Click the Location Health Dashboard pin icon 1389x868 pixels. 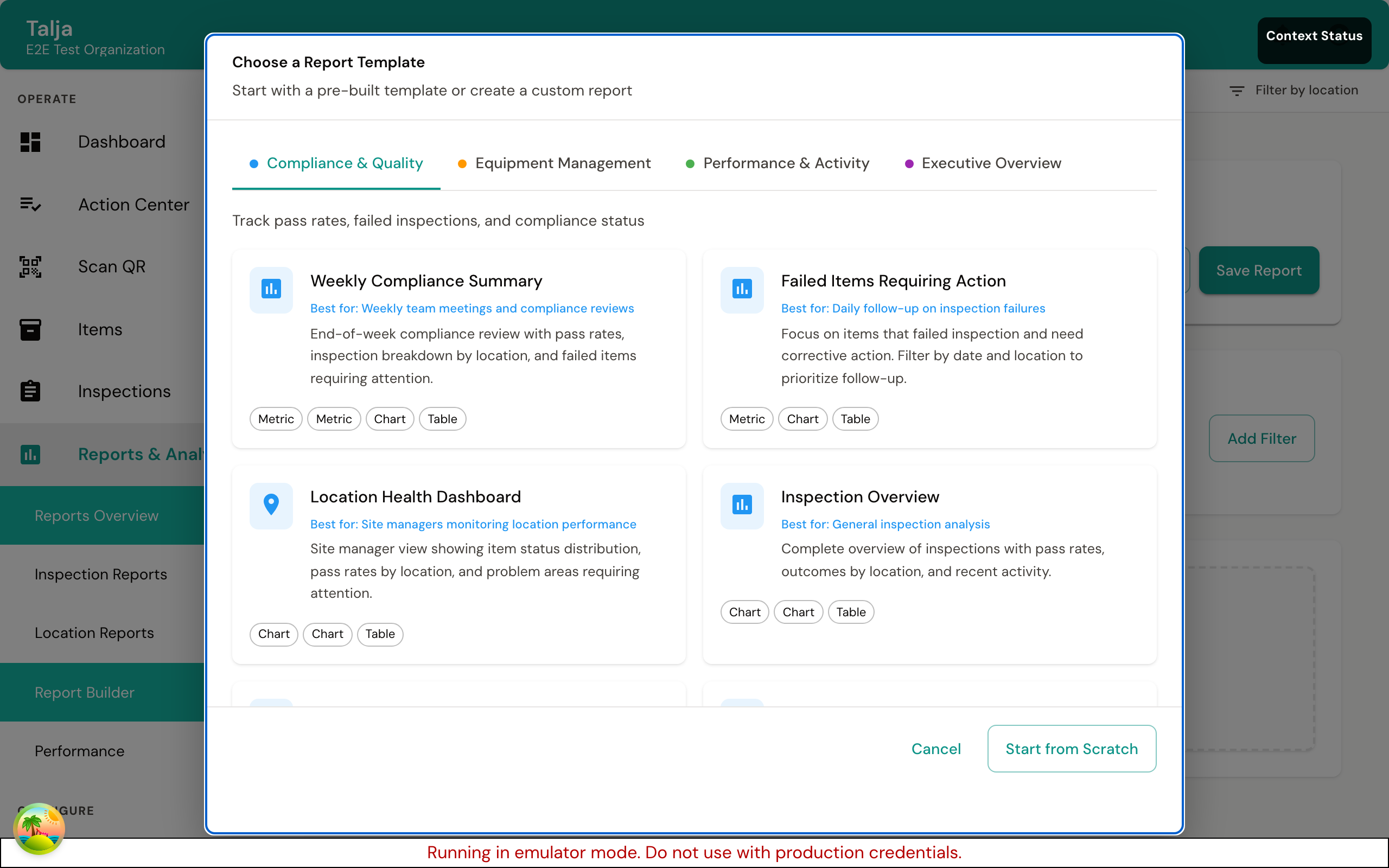271,505
